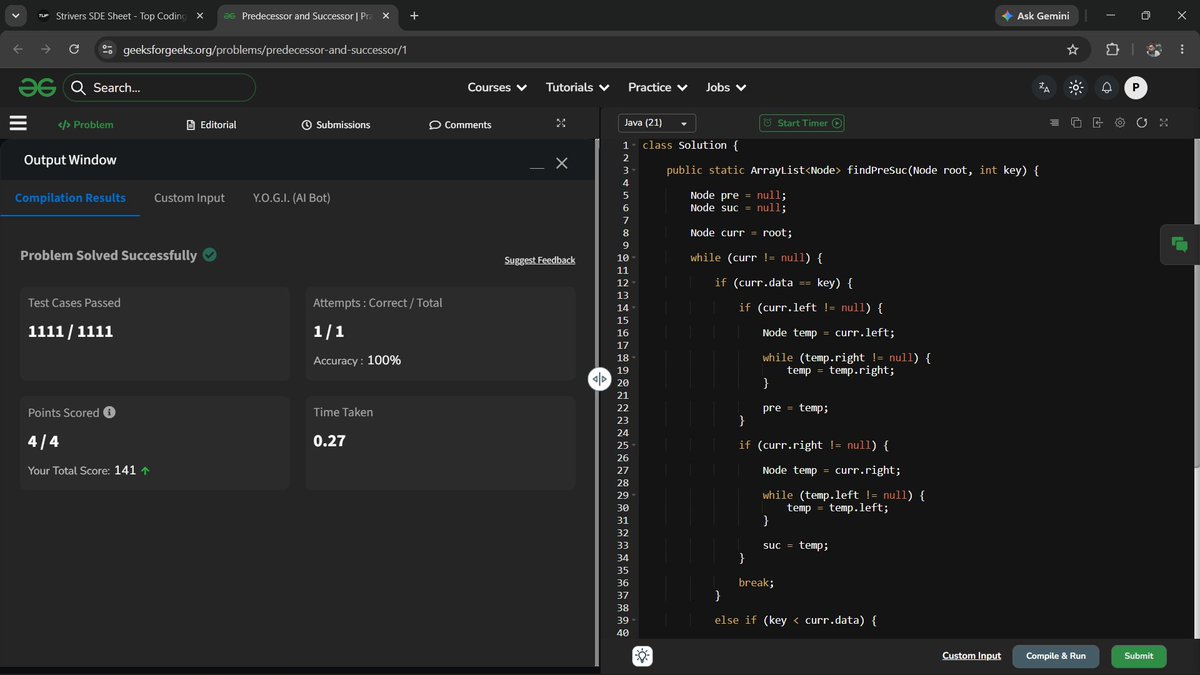The height and width of the screenshot is (675, 1200).
Task: Open the Java (21) language dropdown
Action: (657, 123)
